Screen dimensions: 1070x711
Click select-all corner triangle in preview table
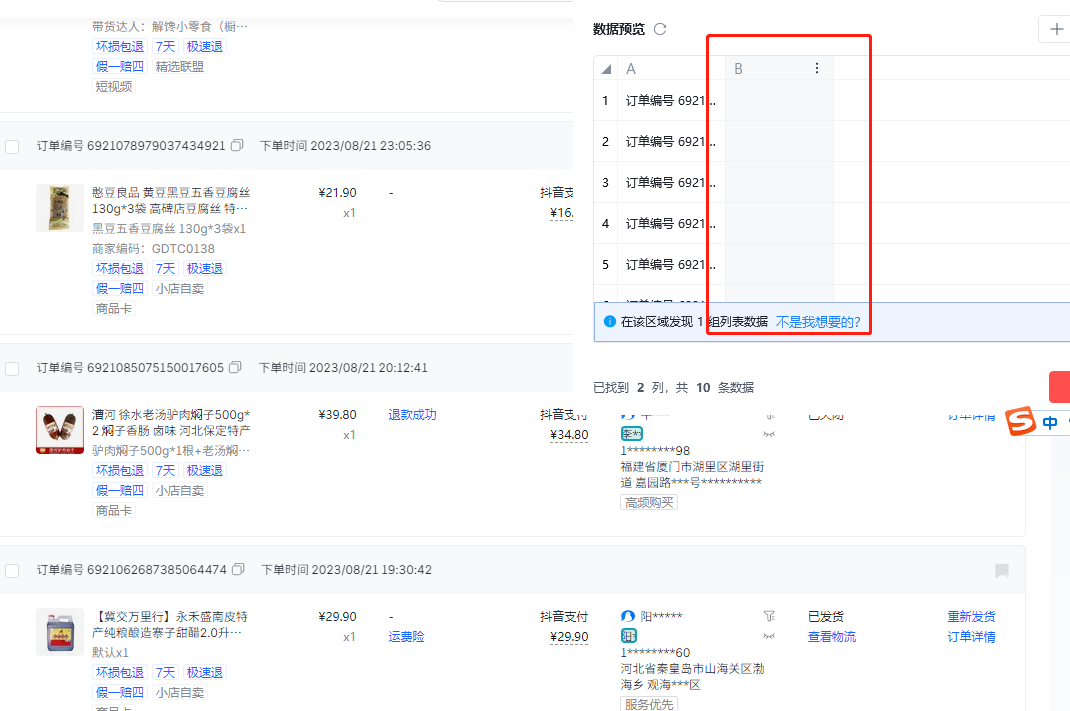(x=606, y=69)
